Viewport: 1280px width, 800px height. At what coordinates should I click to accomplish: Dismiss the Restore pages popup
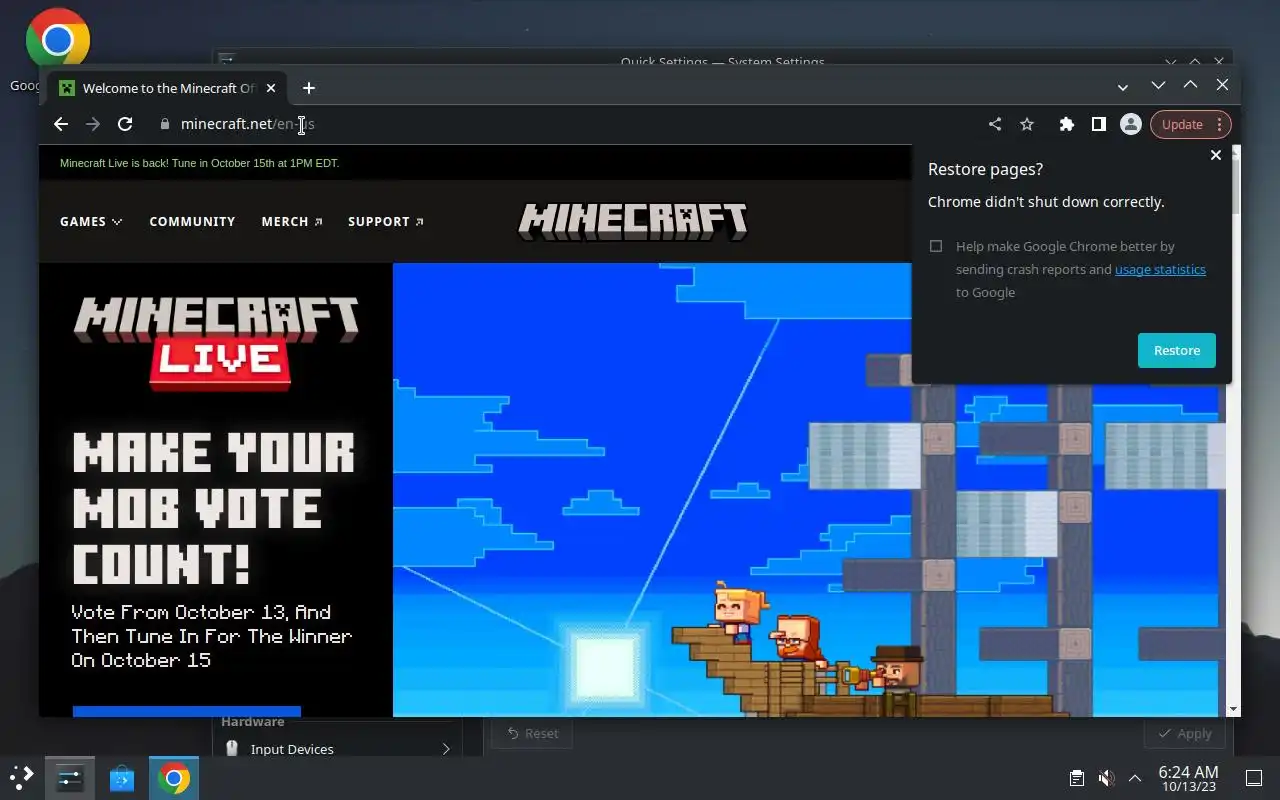1216,155
